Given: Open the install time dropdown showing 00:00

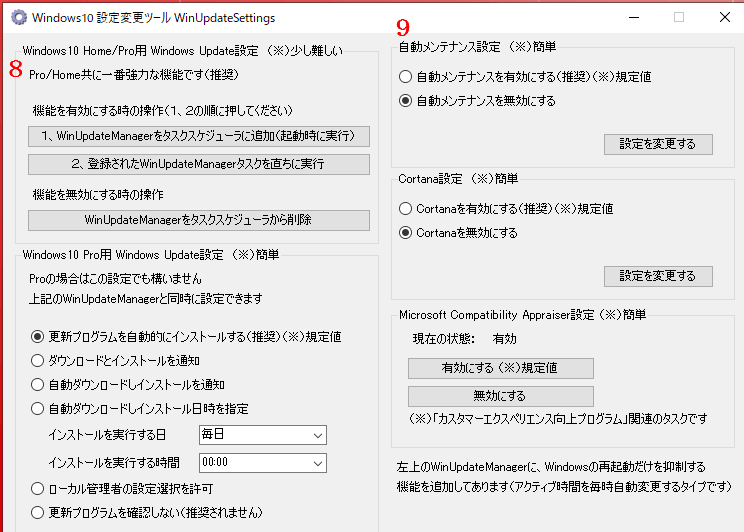Looking at the screenshot, I should click(263, 463).
